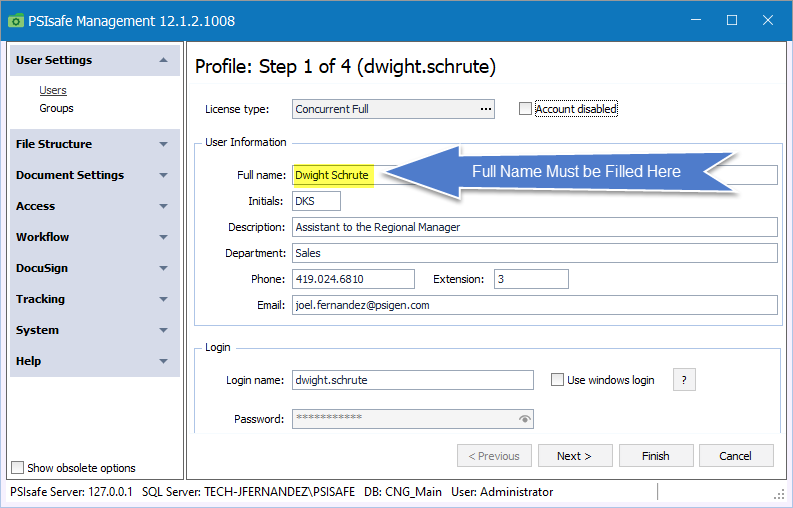Click 'DB: CNG_Main' in status bar

pyautogui.click(x=403, y=492)
